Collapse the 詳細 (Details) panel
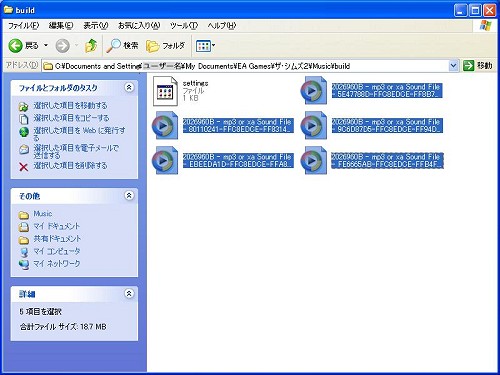500x375 pixels. click(x=129, y=293)
